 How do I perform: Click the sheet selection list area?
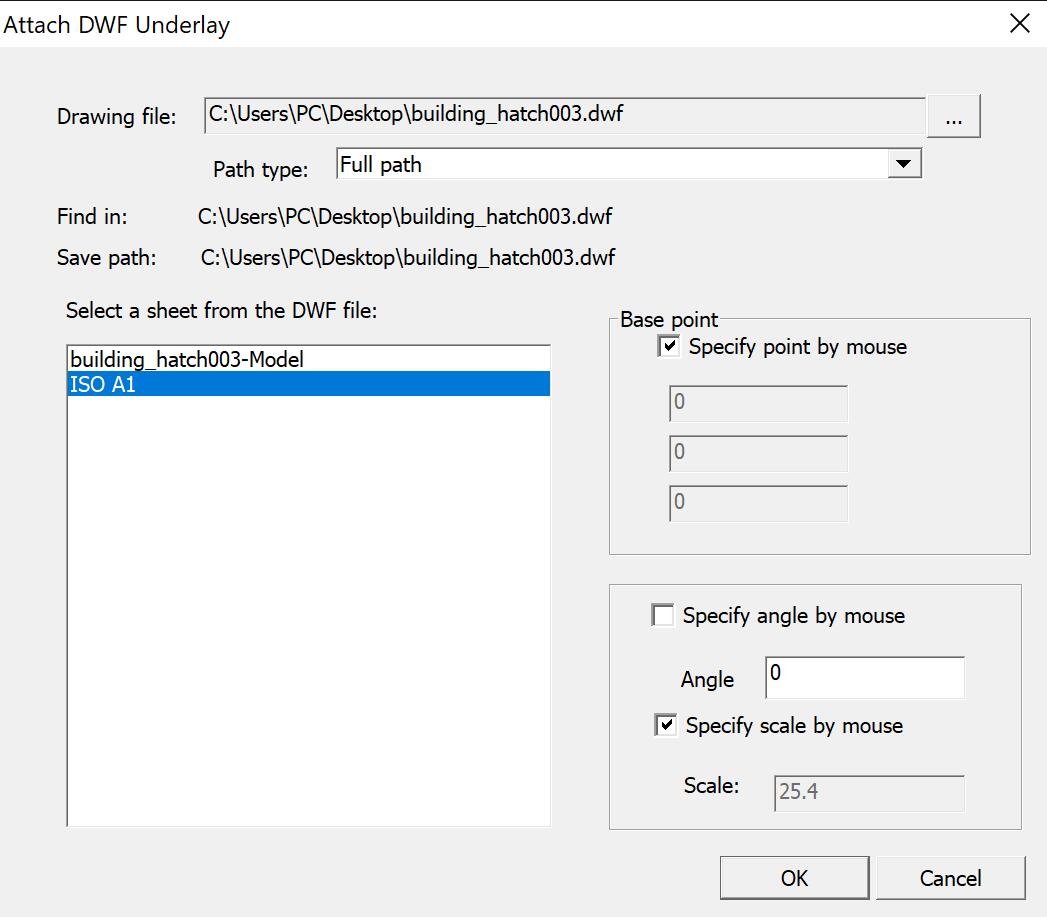tap(308, 600)
